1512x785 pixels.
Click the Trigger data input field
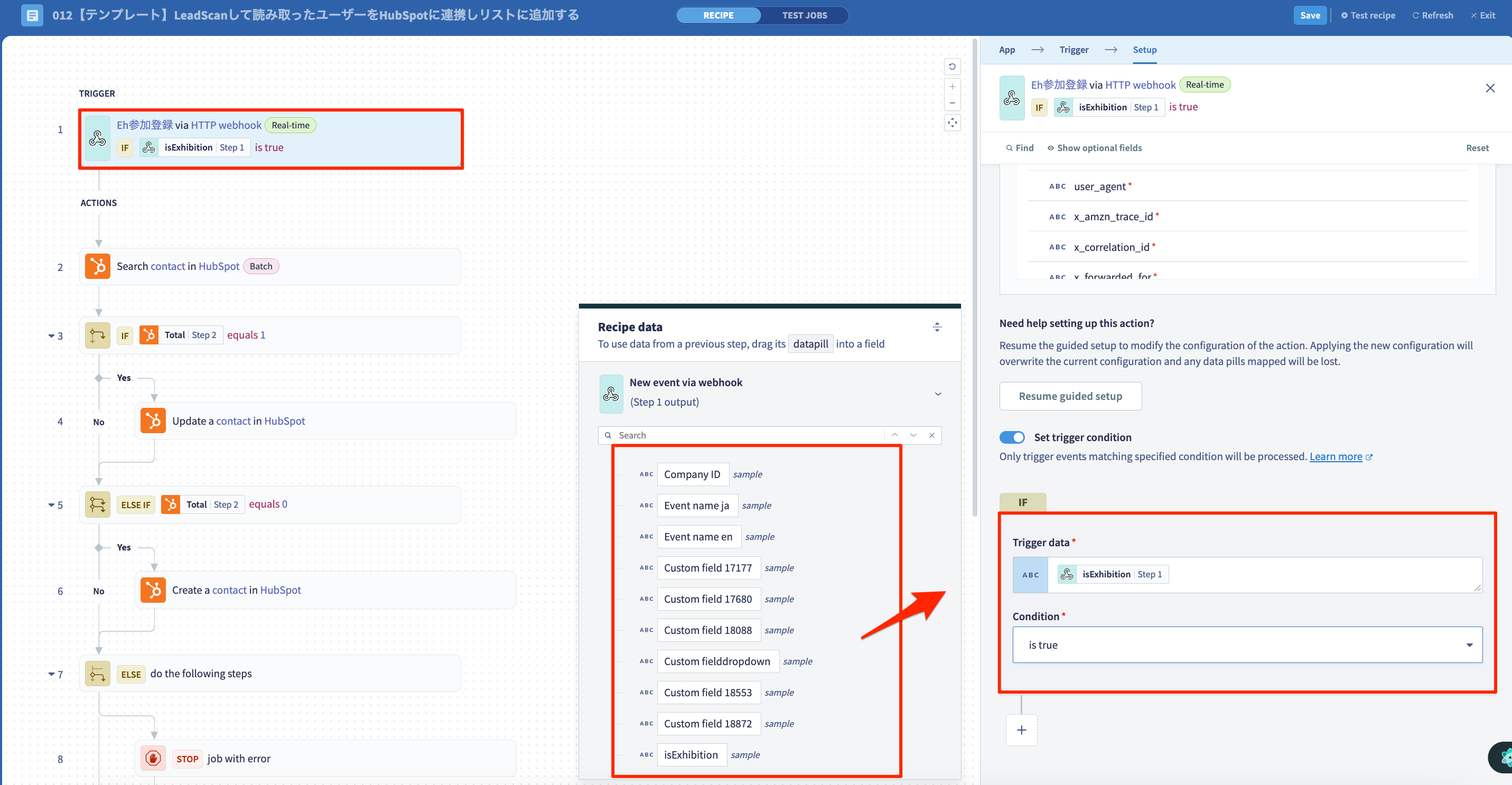click(x=1247, y=575)
